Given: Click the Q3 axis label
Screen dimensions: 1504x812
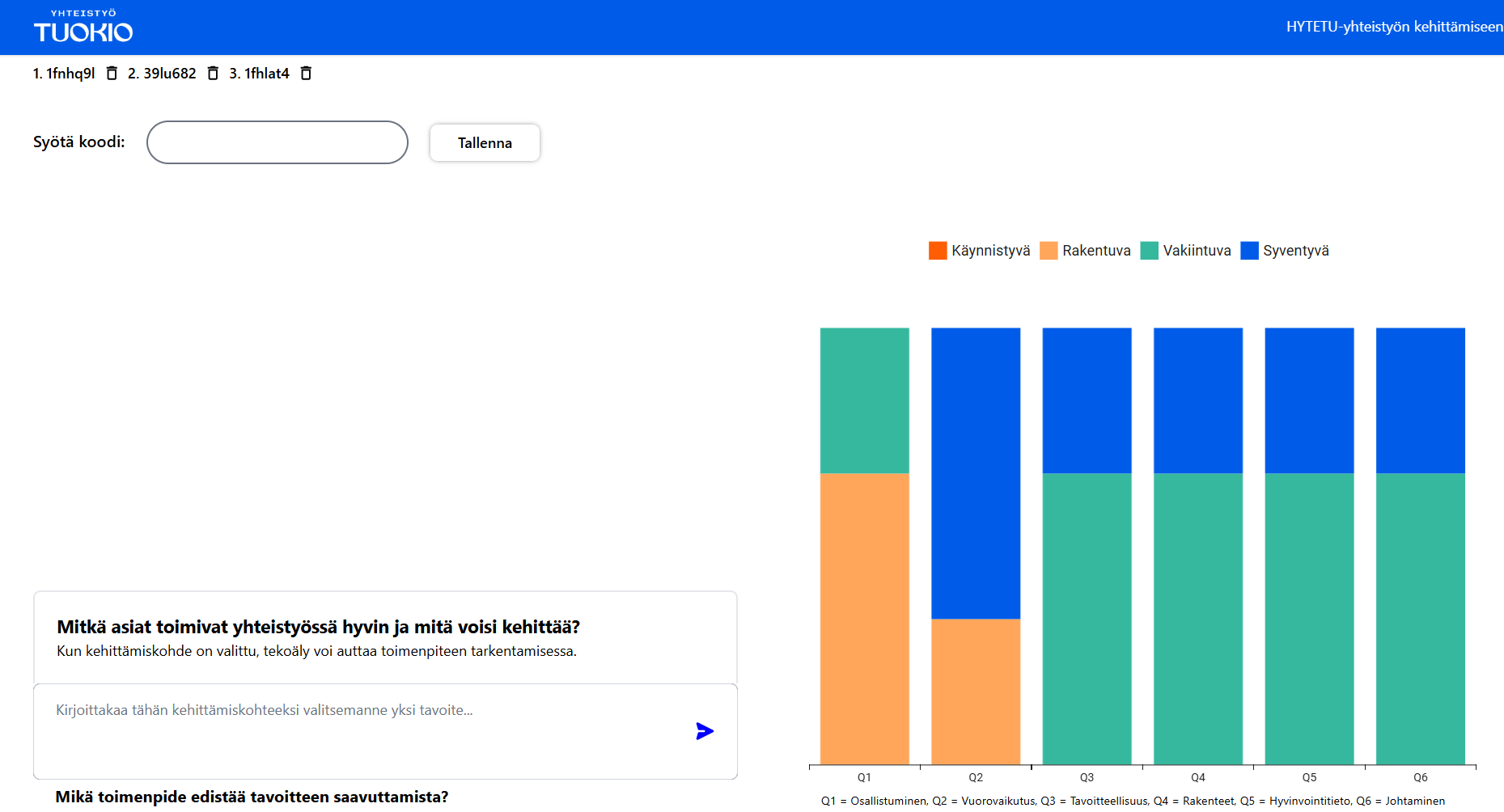Looking at the screenshot, I should click(x=1087, y=777).
